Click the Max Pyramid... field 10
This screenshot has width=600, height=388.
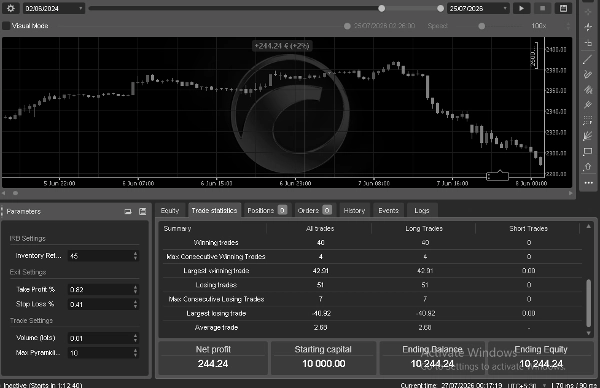tap(103, 353)
